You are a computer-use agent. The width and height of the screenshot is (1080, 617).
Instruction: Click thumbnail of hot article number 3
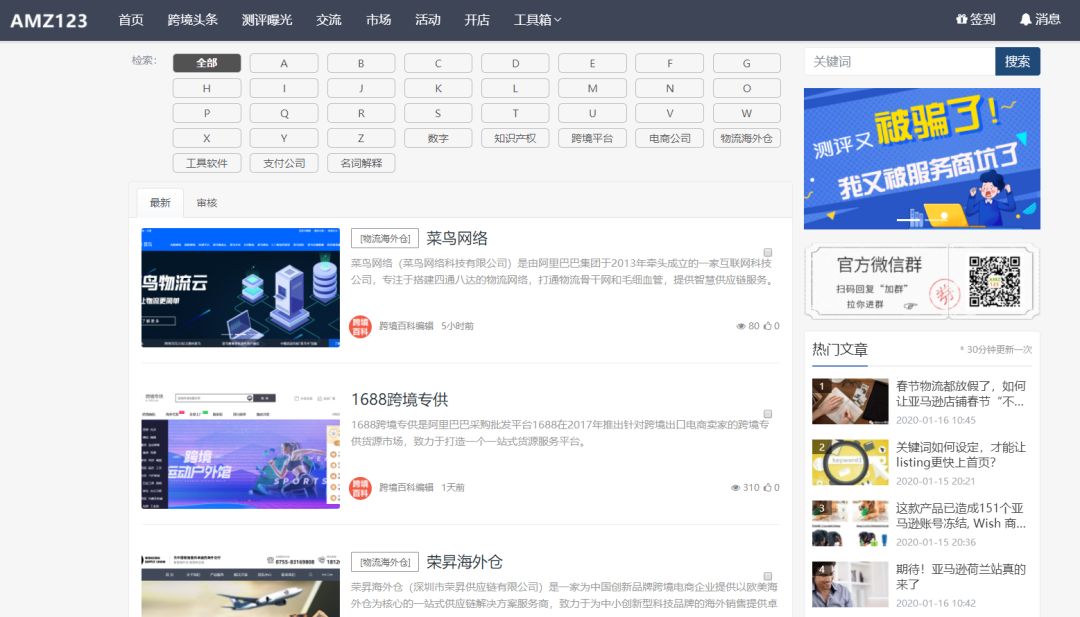click(850, 523)
